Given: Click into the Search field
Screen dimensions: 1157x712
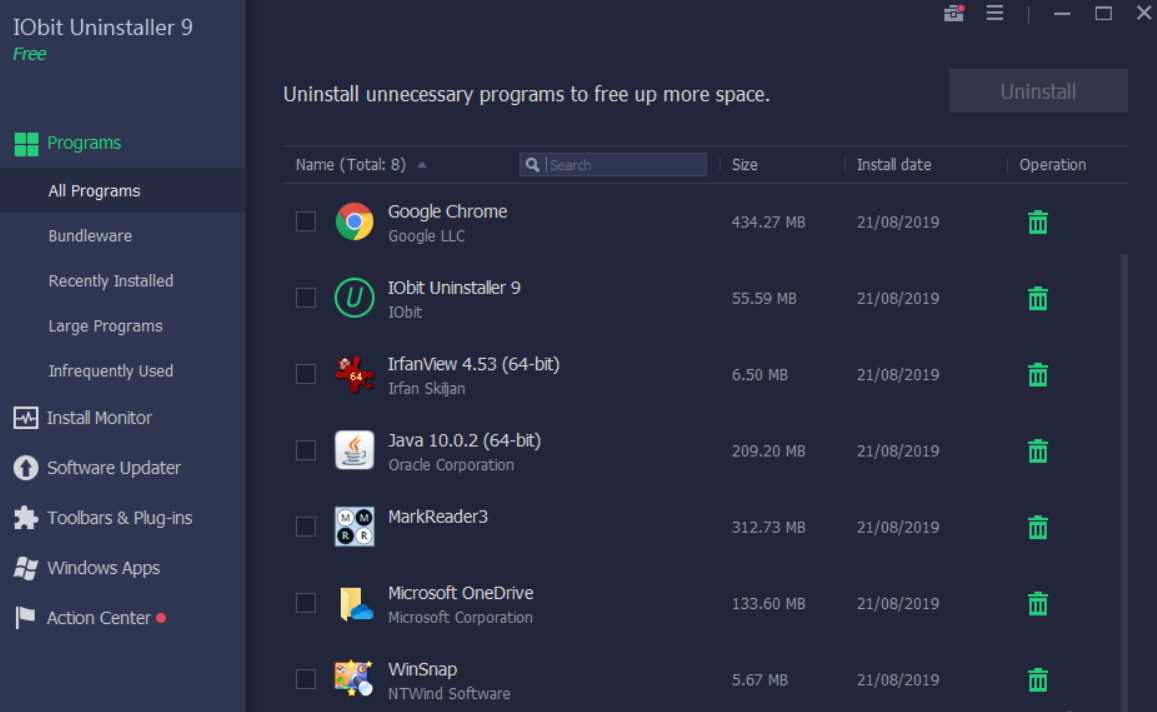Looking at the screenshot, I should (612, 165).
